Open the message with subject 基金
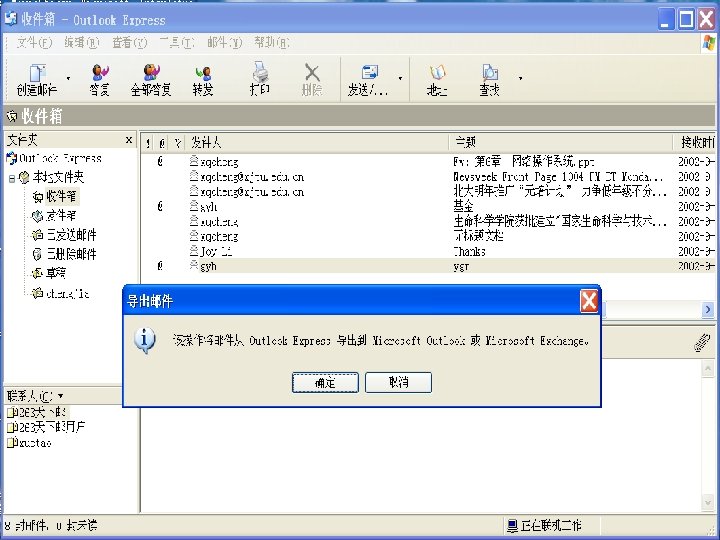The height and width of the screenshot is (540, 720). [428, 207]
